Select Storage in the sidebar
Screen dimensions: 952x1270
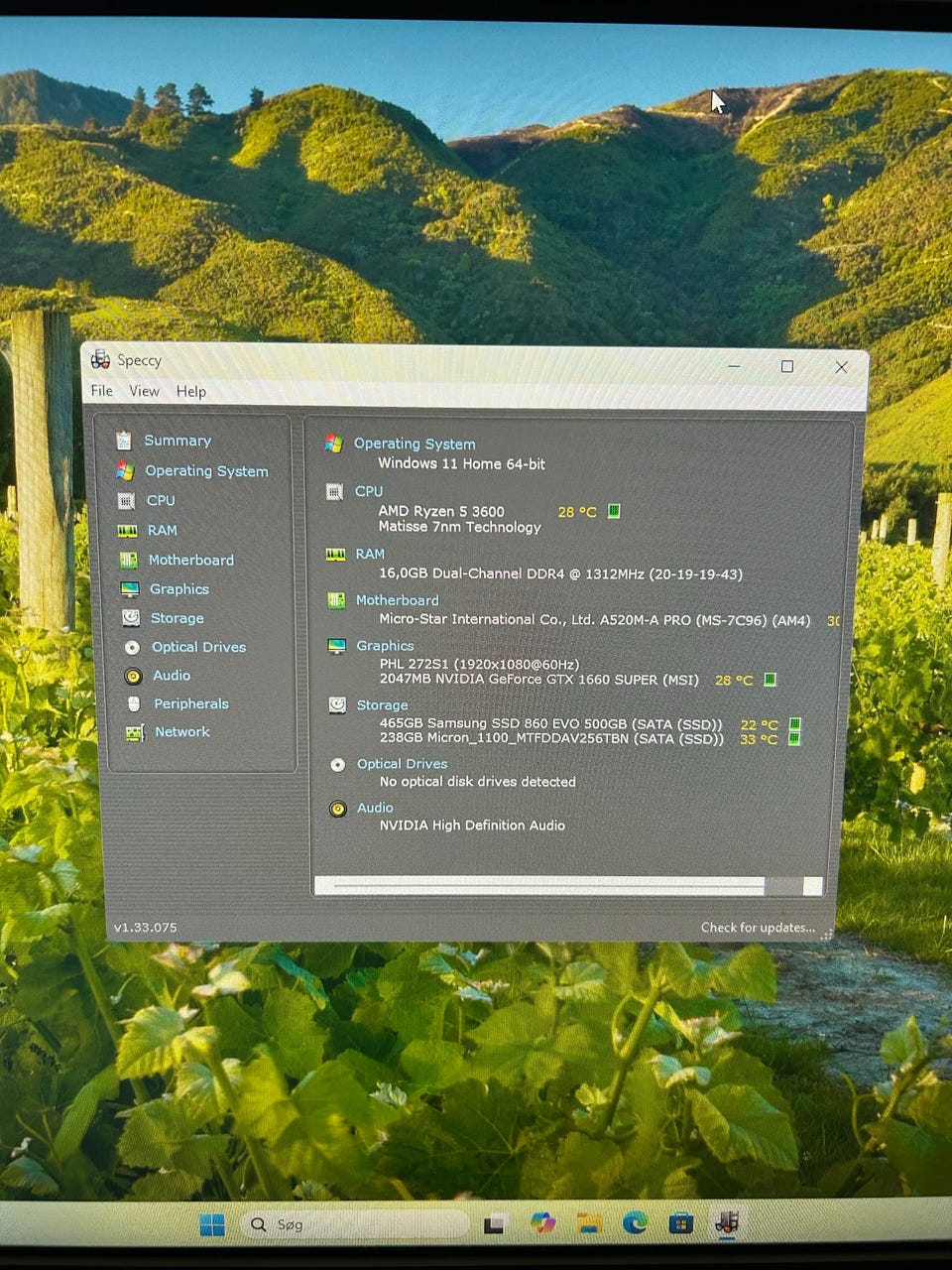click(x=177, y=618)
